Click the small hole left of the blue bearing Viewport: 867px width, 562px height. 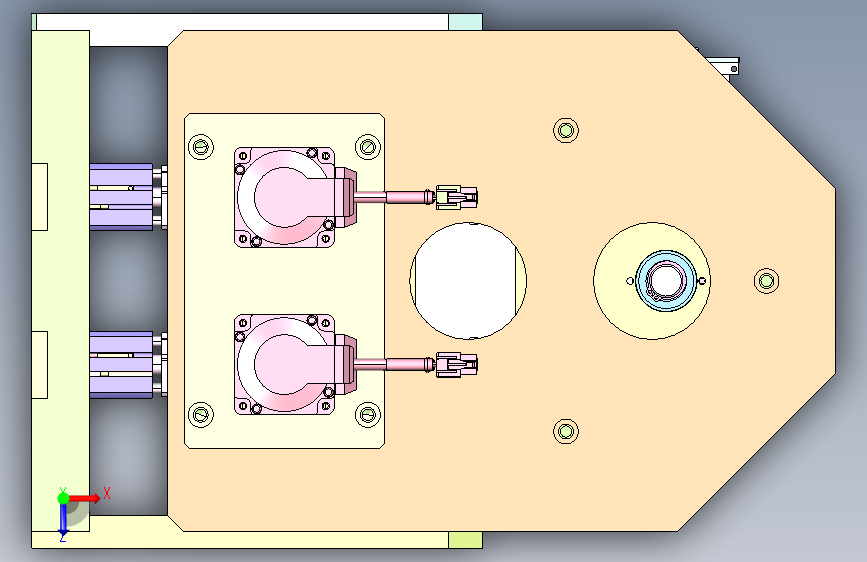[x=630, y=281]
